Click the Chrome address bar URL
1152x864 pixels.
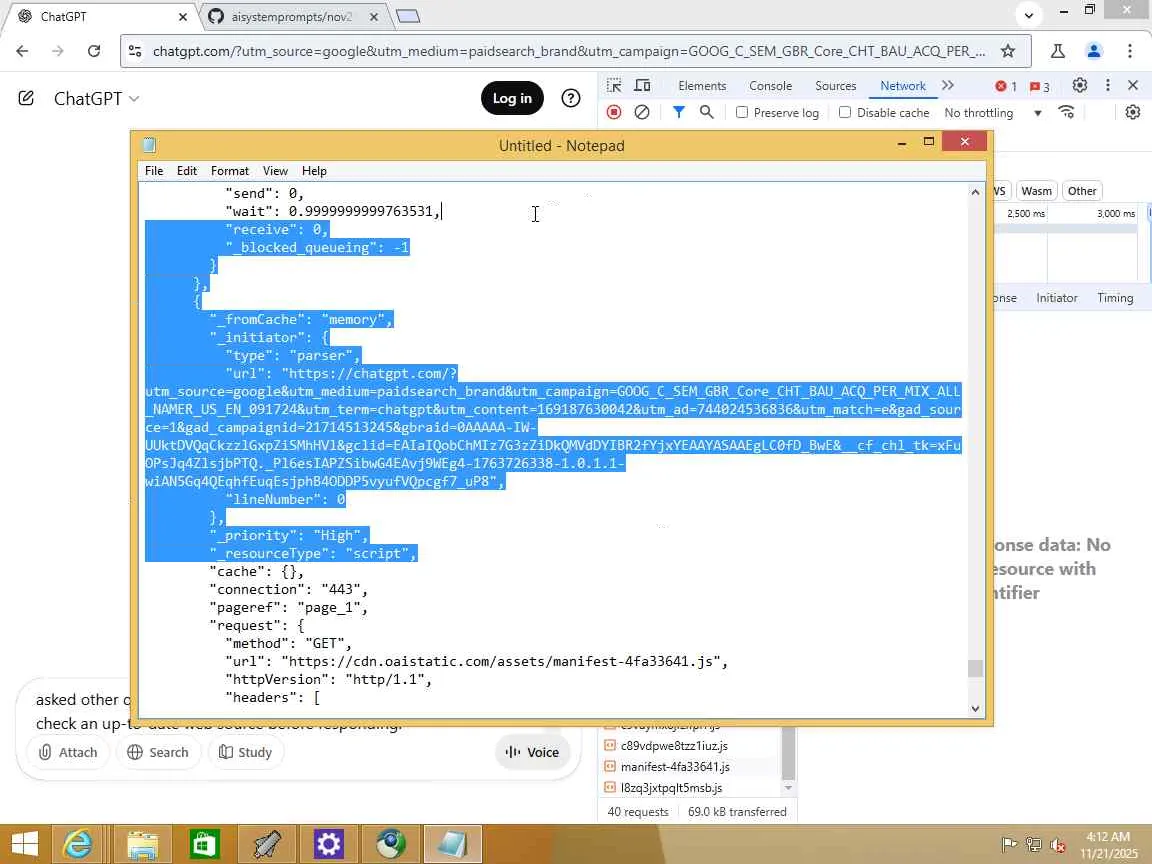tap(569, 51)
